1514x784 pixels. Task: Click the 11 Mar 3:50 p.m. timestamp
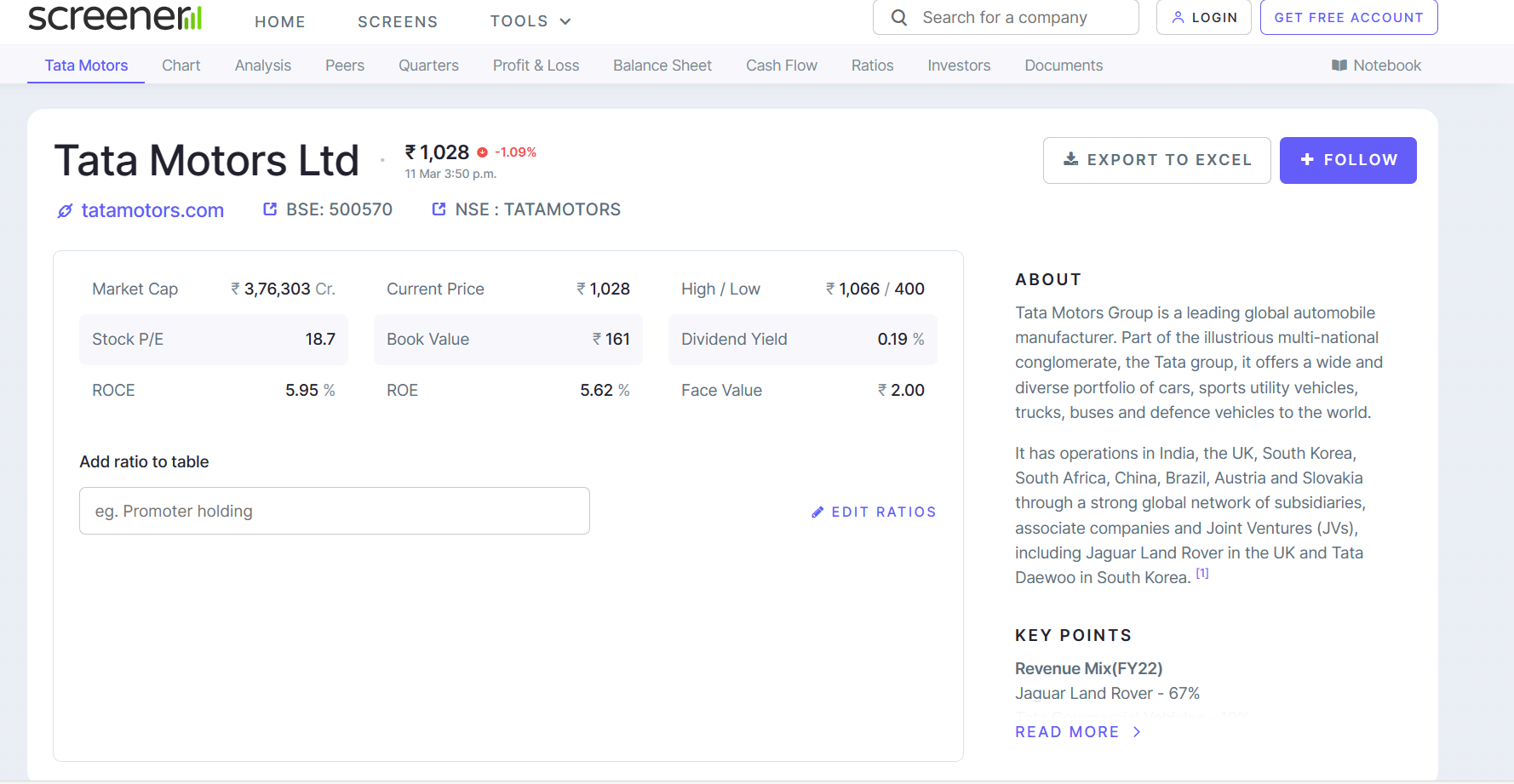click(450, 174)
